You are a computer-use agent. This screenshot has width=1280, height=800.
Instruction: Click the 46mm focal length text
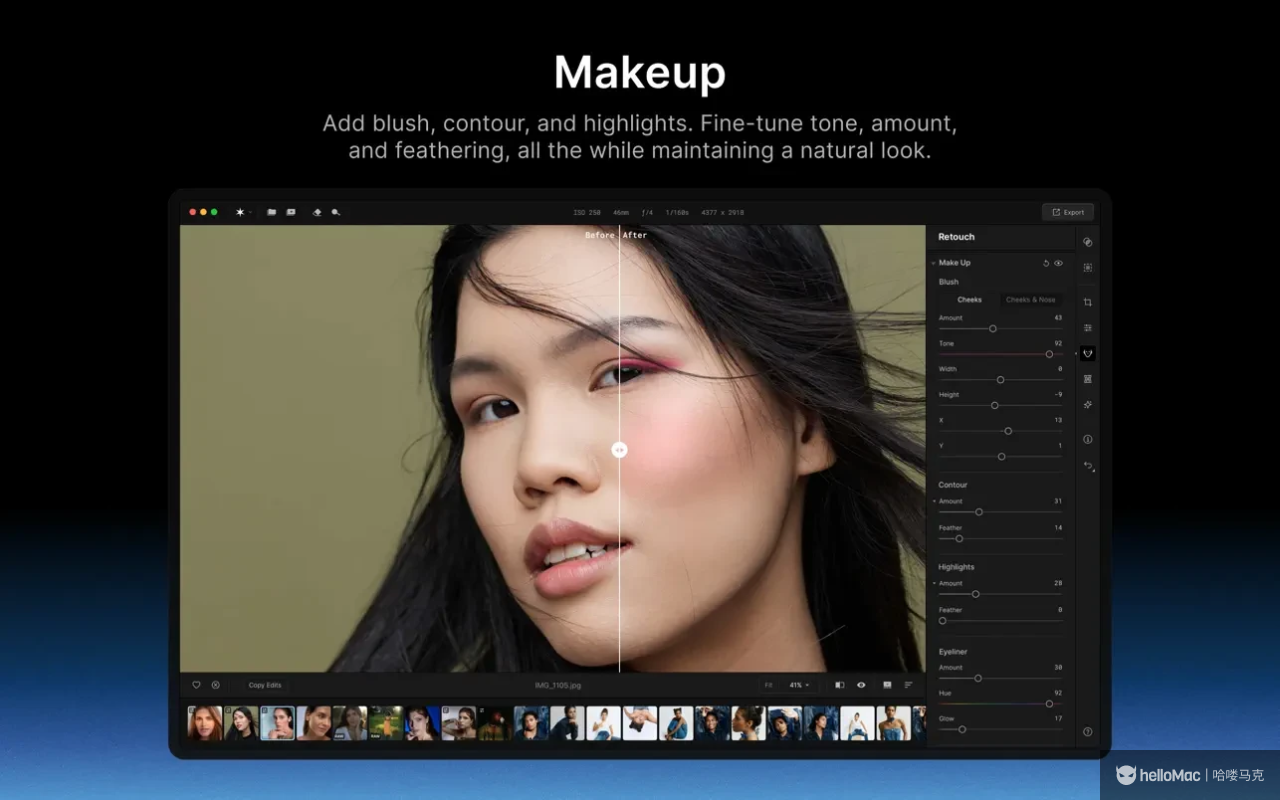click(621, 212)
